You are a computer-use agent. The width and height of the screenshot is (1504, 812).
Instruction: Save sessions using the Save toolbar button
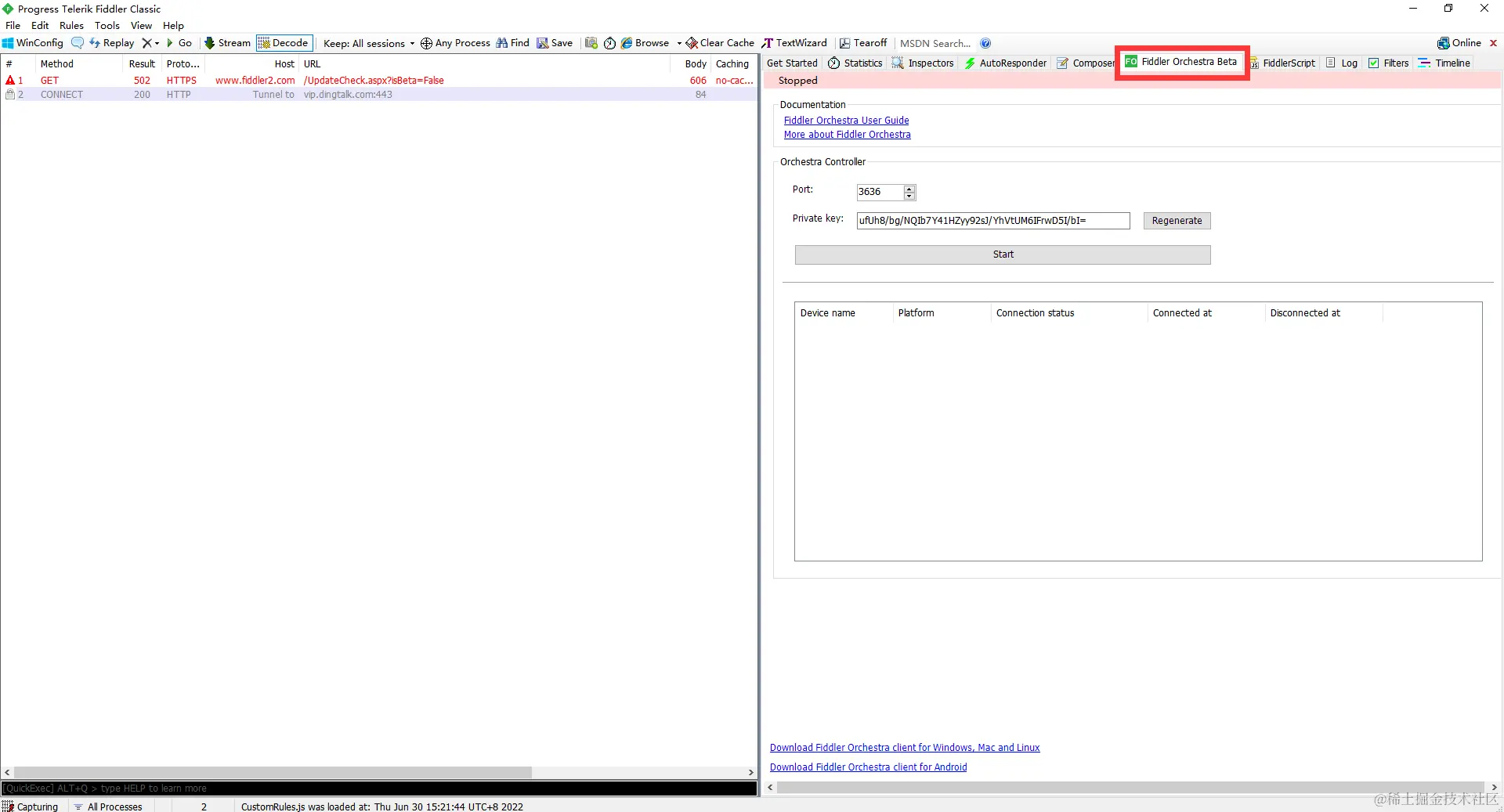tap(555, 43)
